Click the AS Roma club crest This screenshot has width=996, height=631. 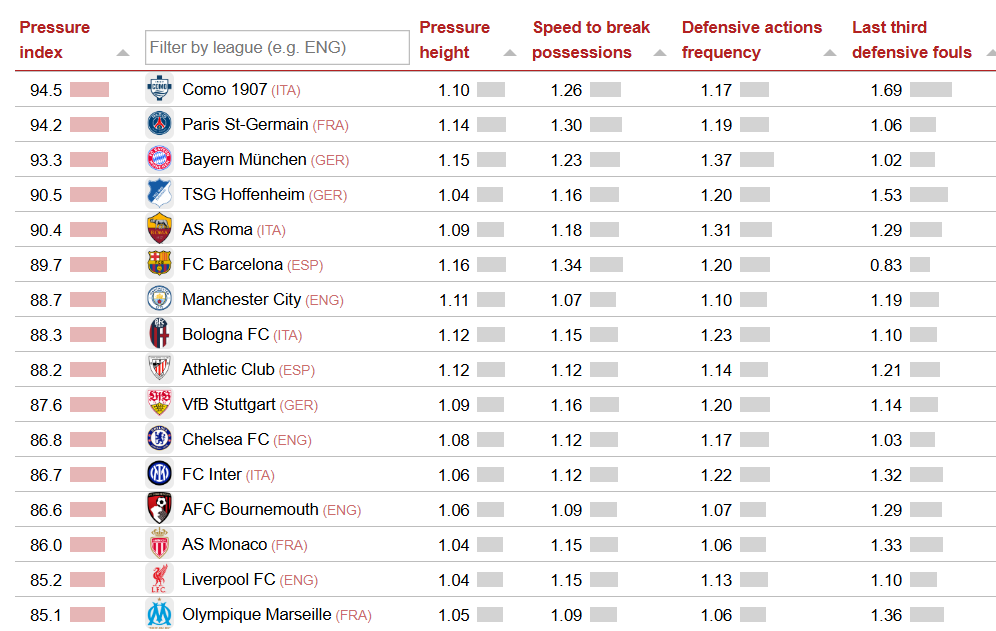159,230
